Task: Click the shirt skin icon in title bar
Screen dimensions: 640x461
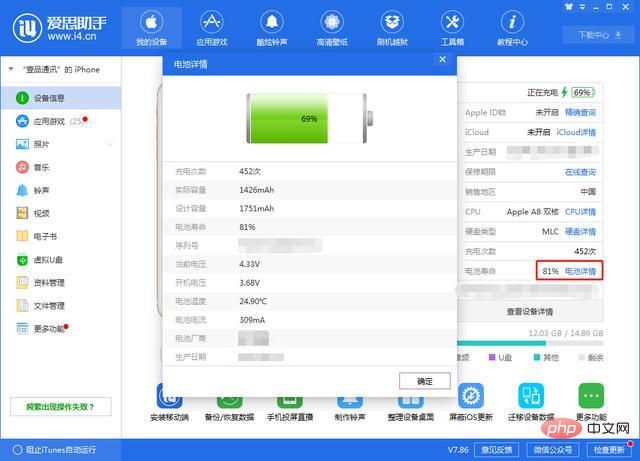Action: pos(569,7)
